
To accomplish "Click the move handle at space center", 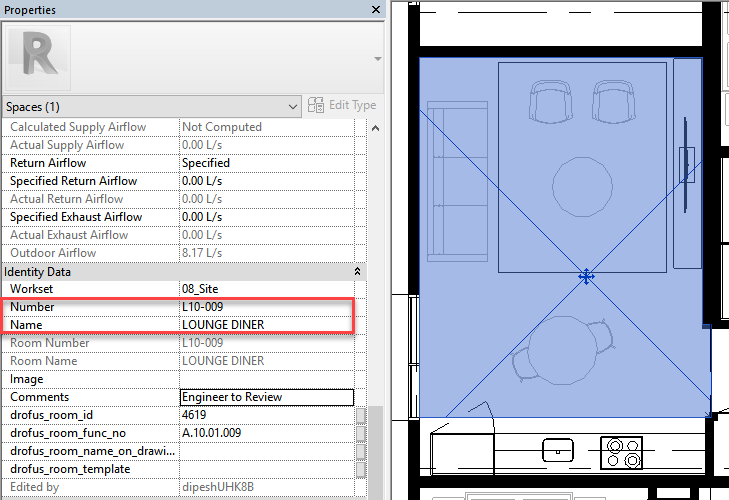I will tap(587, 276).
